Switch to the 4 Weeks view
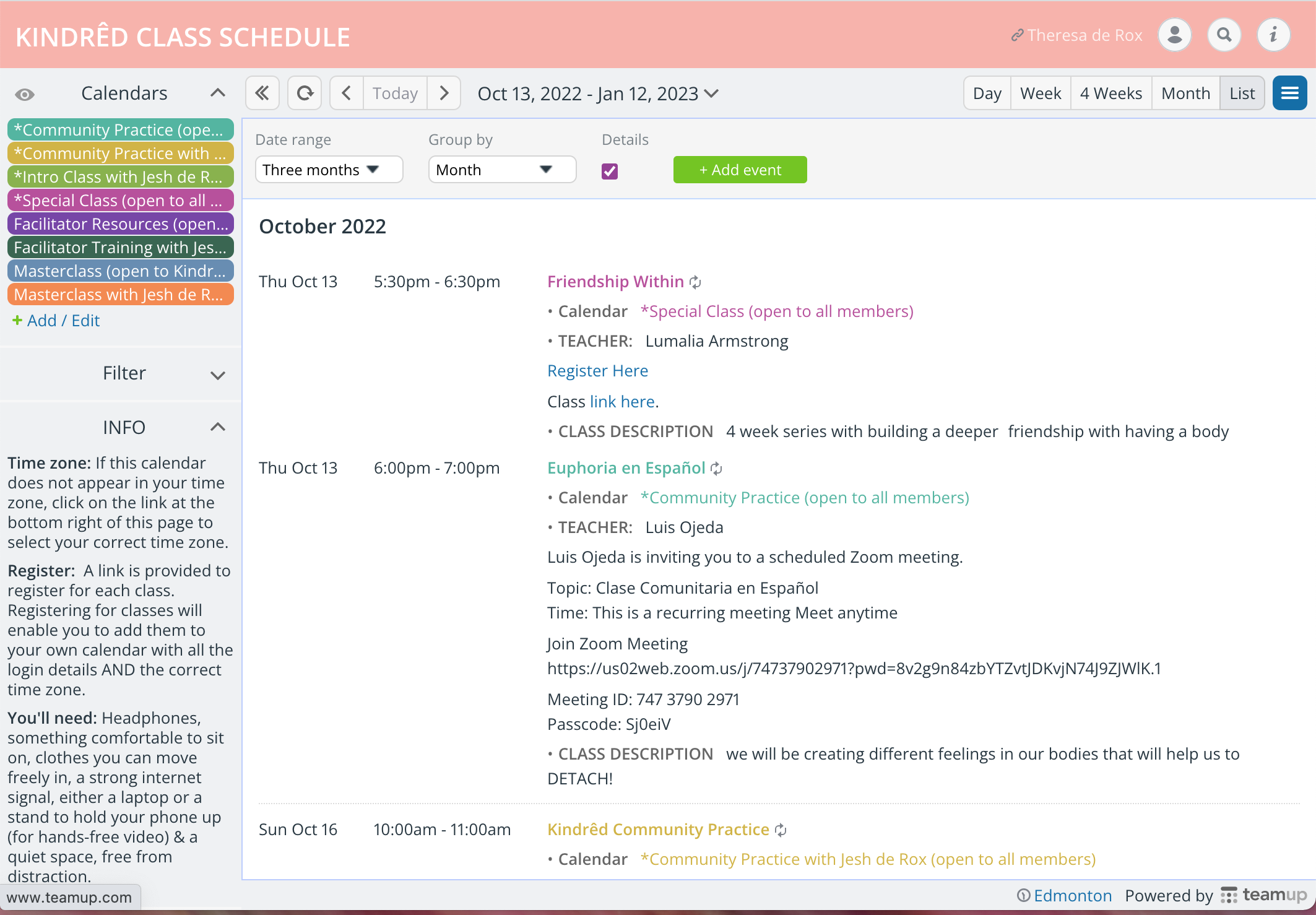This screenshot has width=1316, height=915. tap(1111, 93)
